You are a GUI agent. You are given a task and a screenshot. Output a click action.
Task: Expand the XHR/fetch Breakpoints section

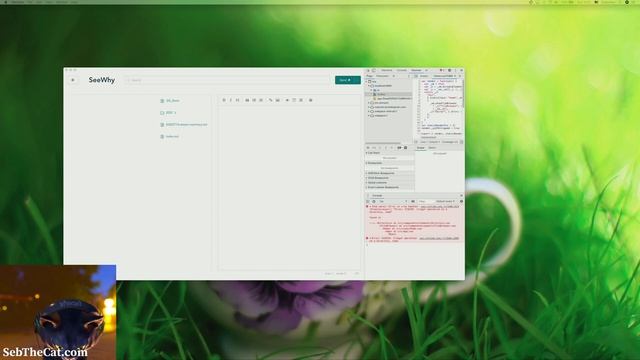coord(389,173)
